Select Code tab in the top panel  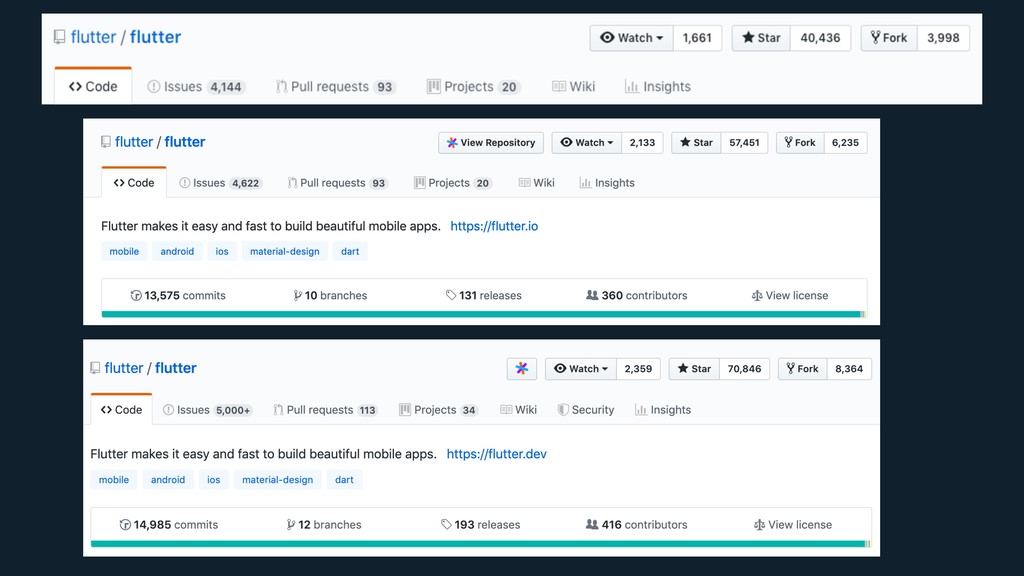93,86
